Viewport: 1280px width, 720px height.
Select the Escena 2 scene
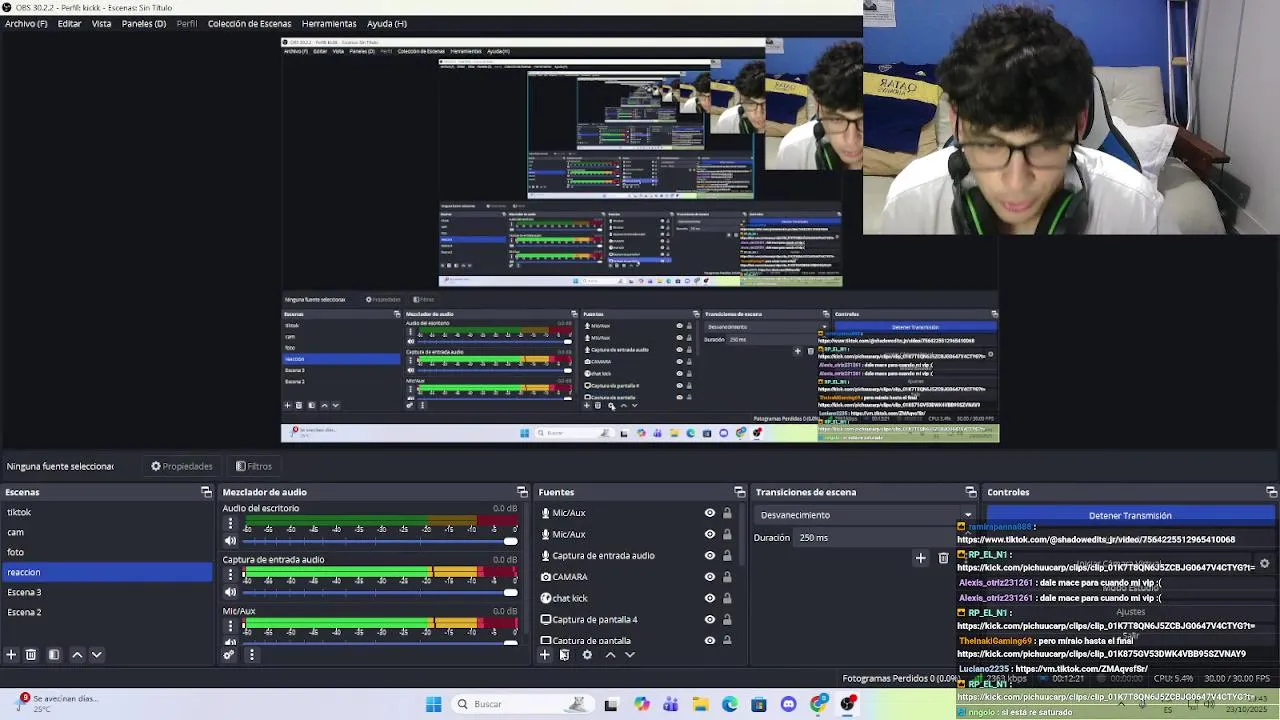(x=107, y=612)
